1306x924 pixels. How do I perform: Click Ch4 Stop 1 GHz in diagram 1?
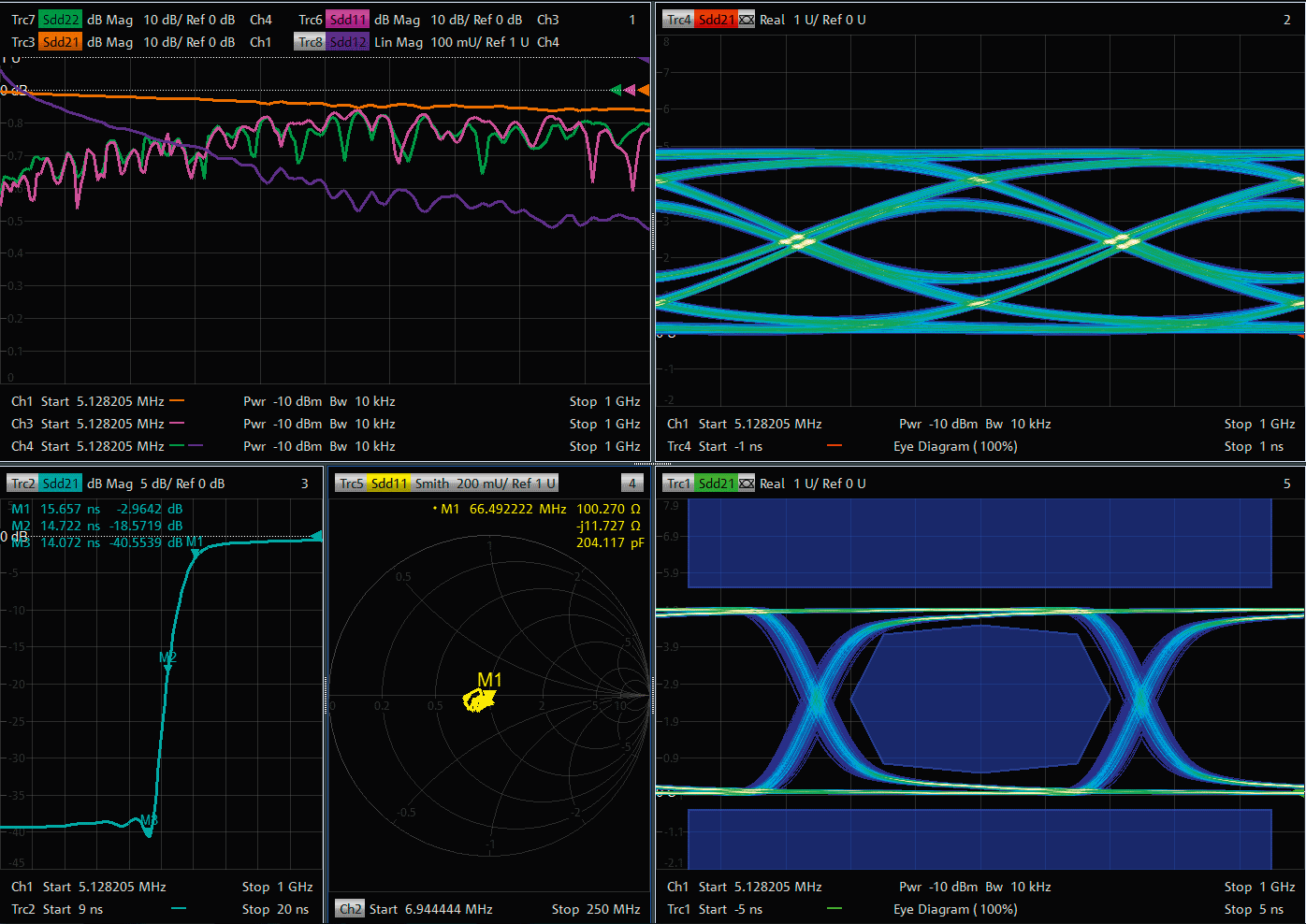[604, 446]
